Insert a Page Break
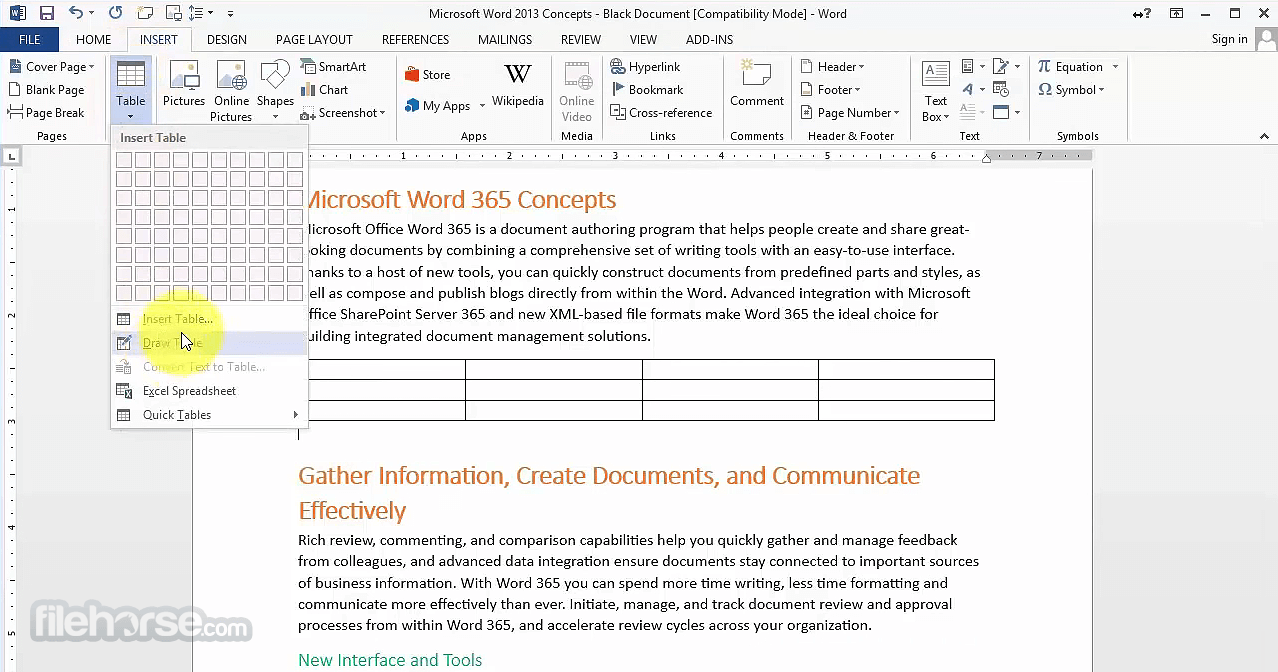 tap(46, 113)
